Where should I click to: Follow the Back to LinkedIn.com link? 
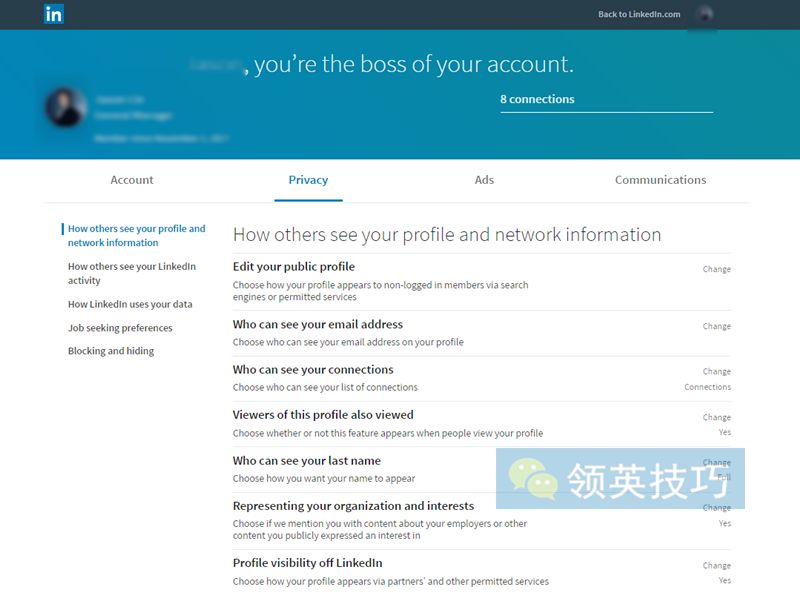[639, 14]
